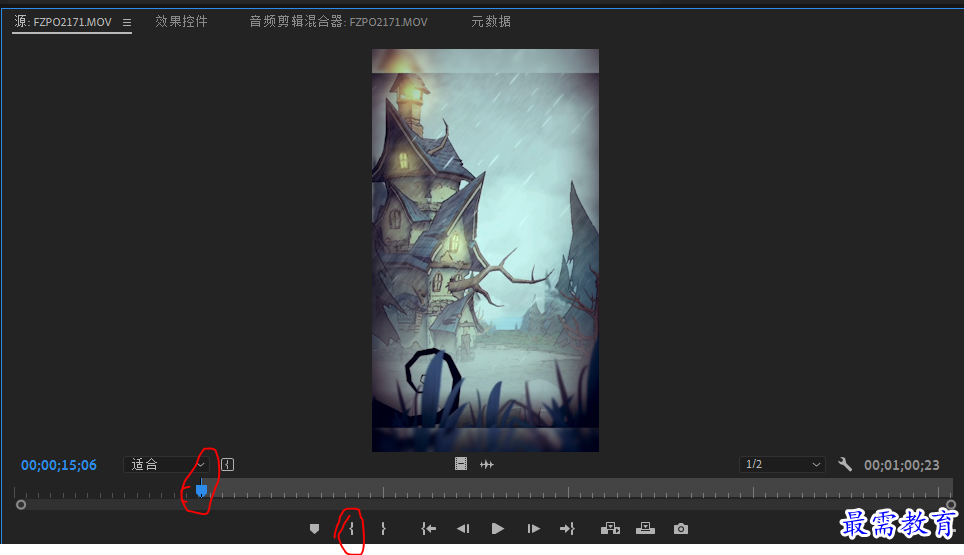The width and height of the screenshot is (964, 555).
Task: Click the Mark In button
Action: pos(351,529)
